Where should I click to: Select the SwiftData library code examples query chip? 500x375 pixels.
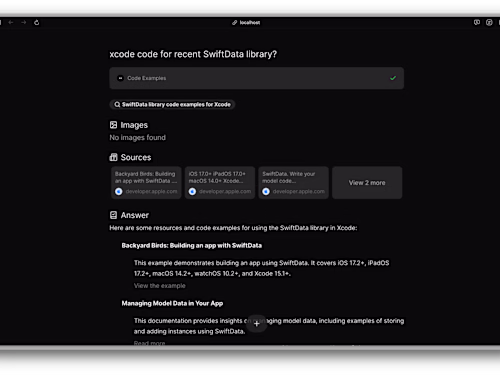(172, 104)
